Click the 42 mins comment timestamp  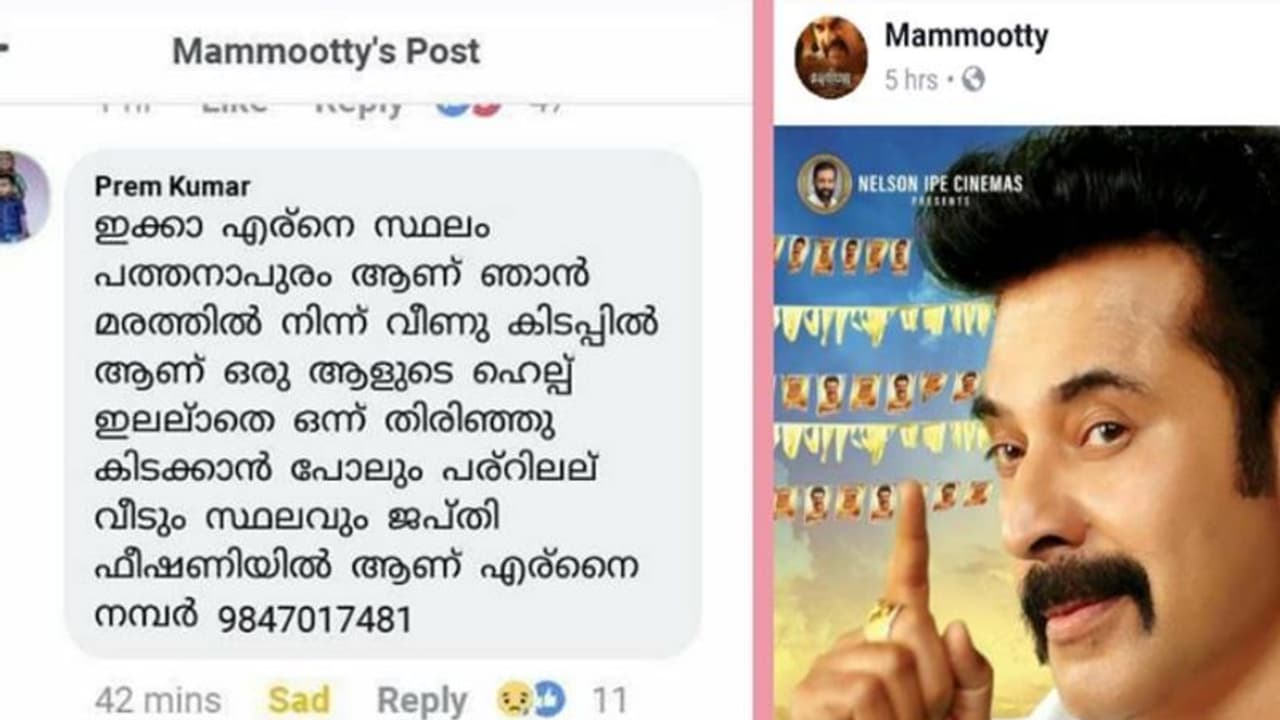pyautogui.click(x=157, y=700)
